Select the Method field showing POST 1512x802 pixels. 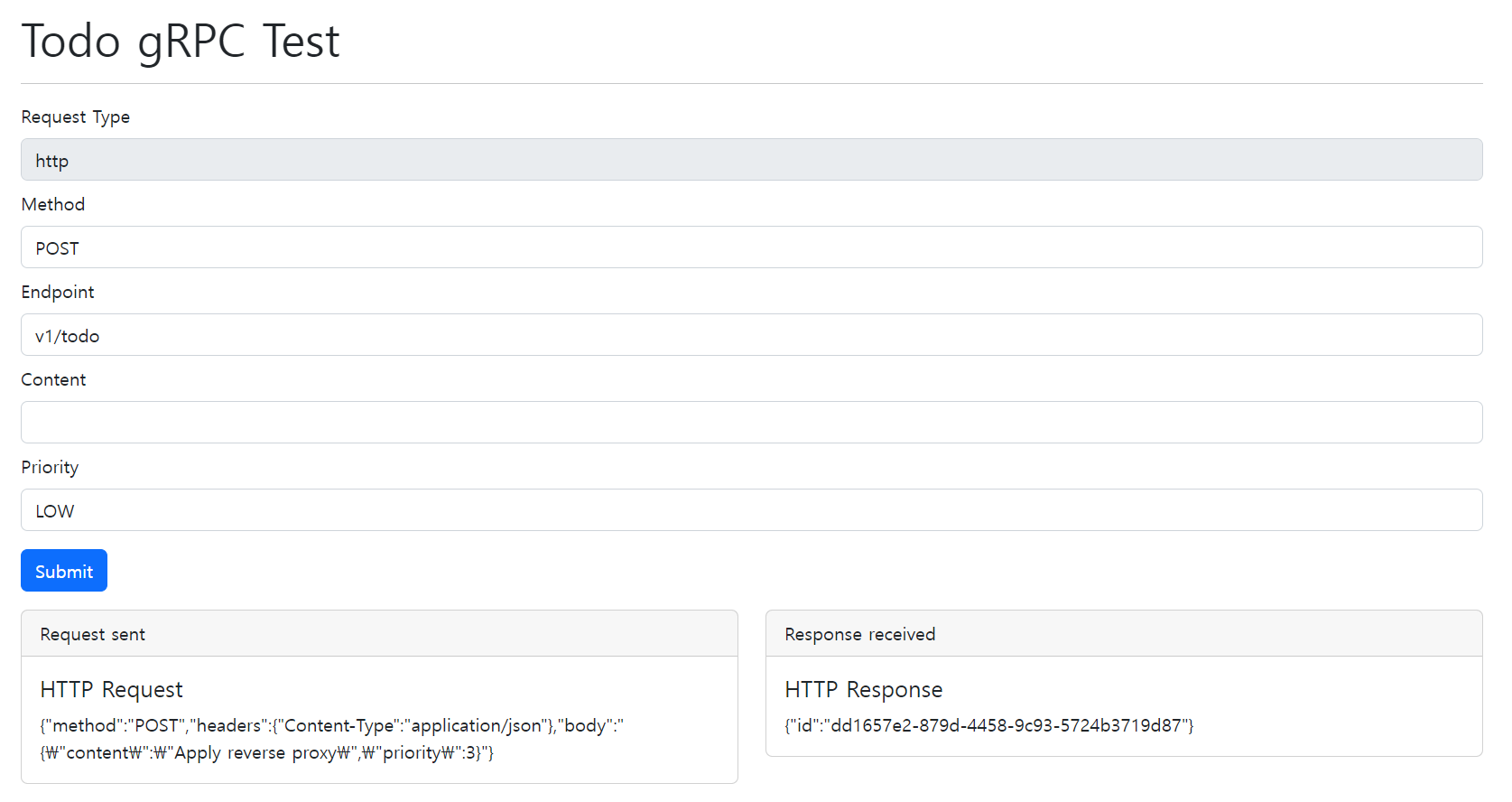pyautogui.click(x=751, y=247)
